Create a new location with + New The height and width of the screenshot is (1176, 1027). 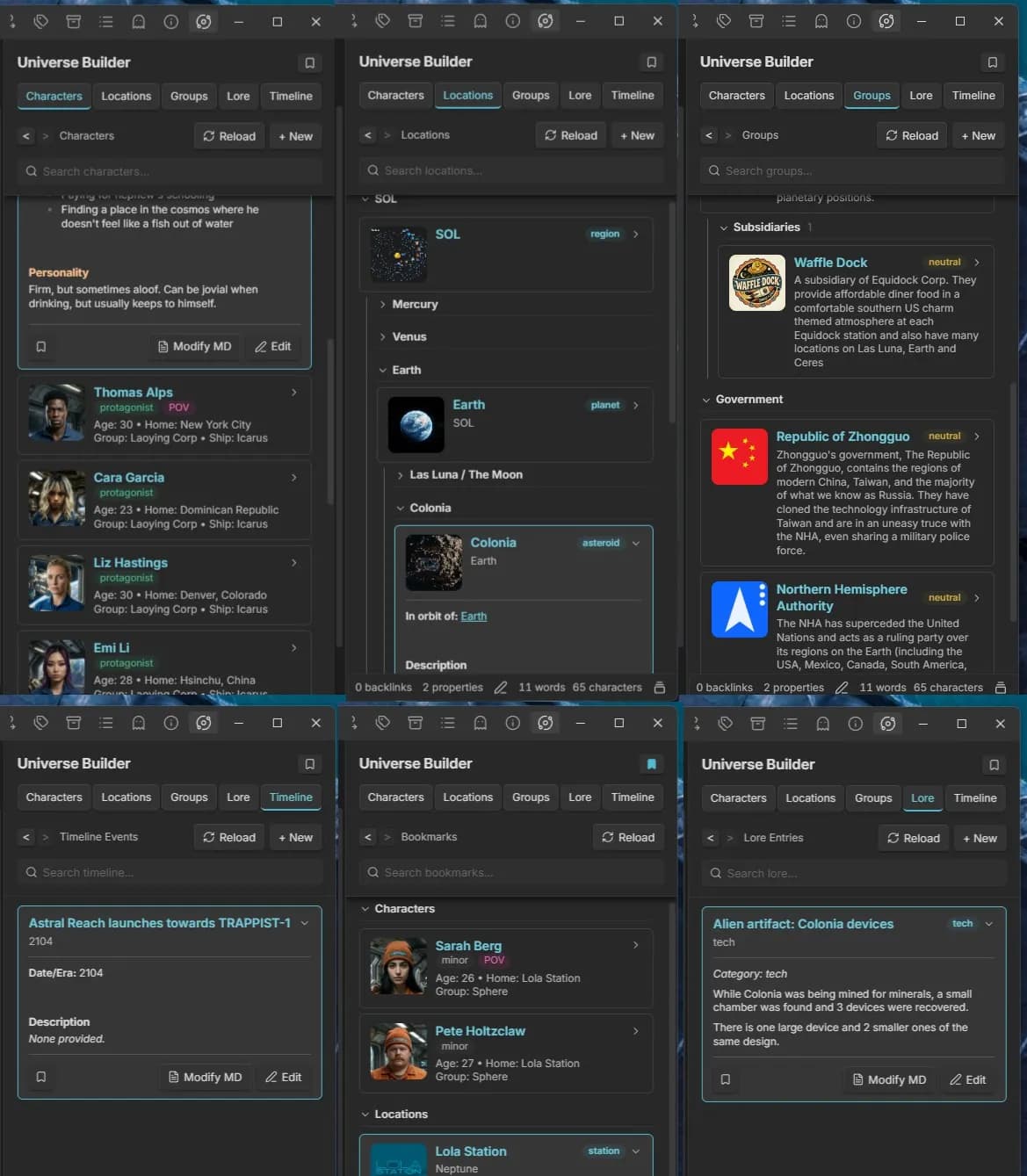coord(637,135)
